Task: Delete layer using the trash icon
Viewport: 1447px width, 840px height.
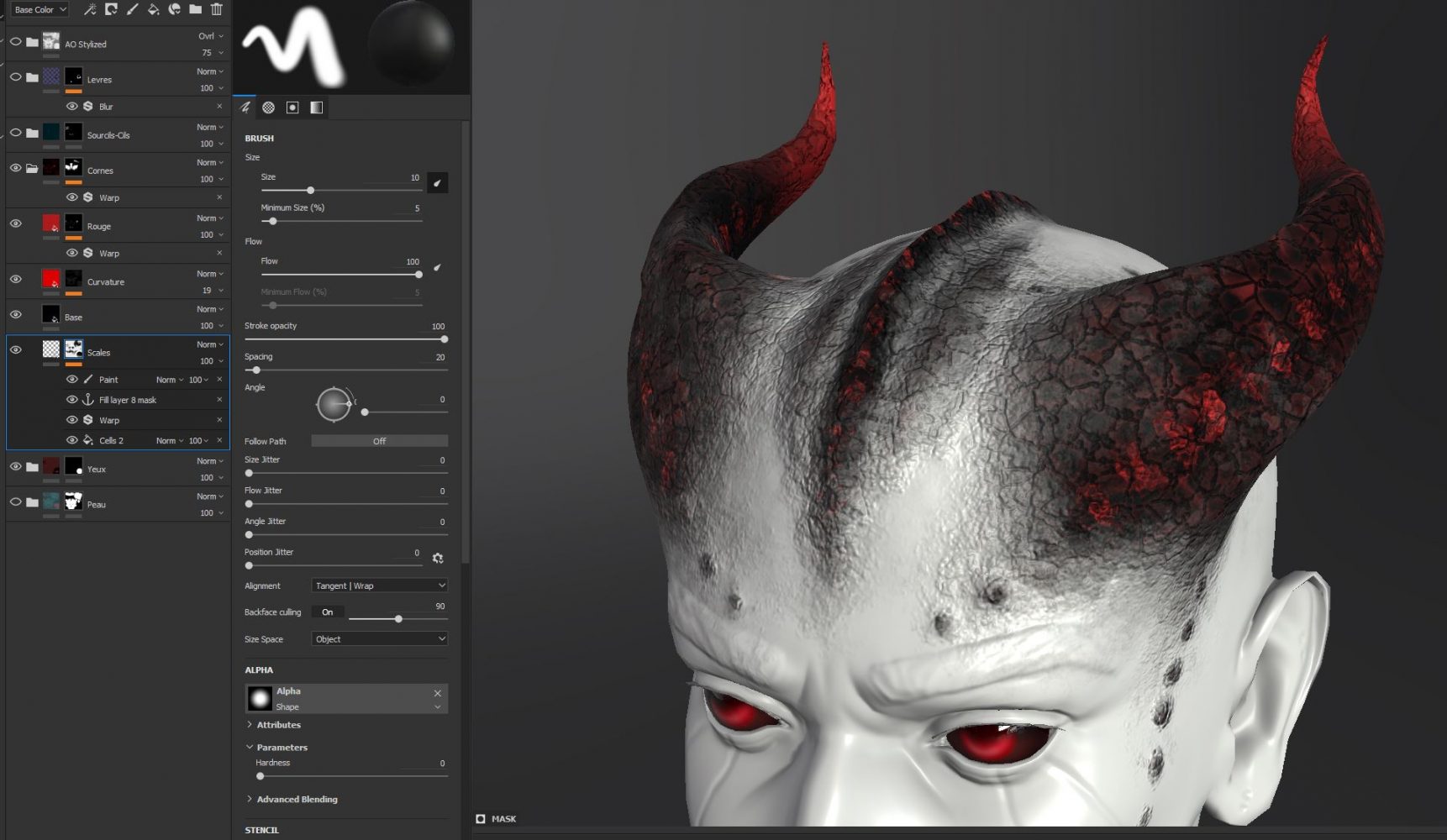Action: coord(217,9)
